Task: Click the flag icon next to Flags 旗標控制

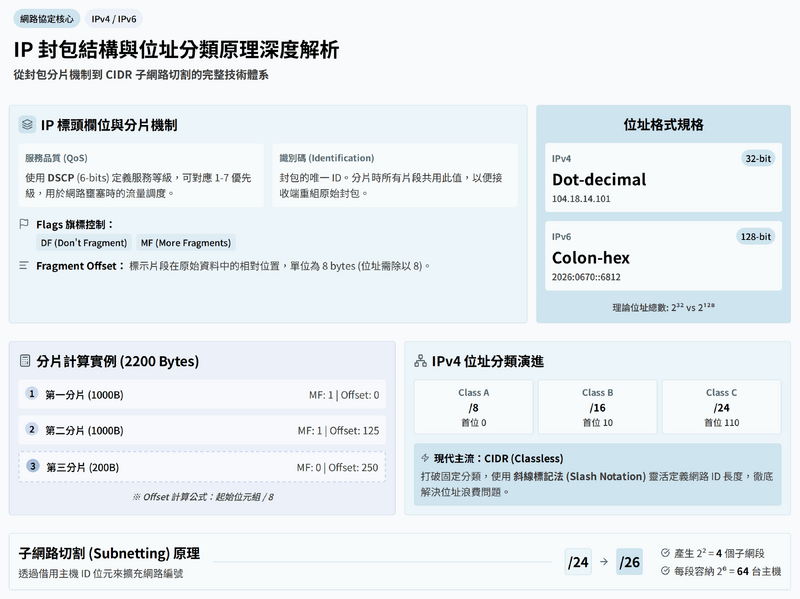Action: (x=24, y=224)
